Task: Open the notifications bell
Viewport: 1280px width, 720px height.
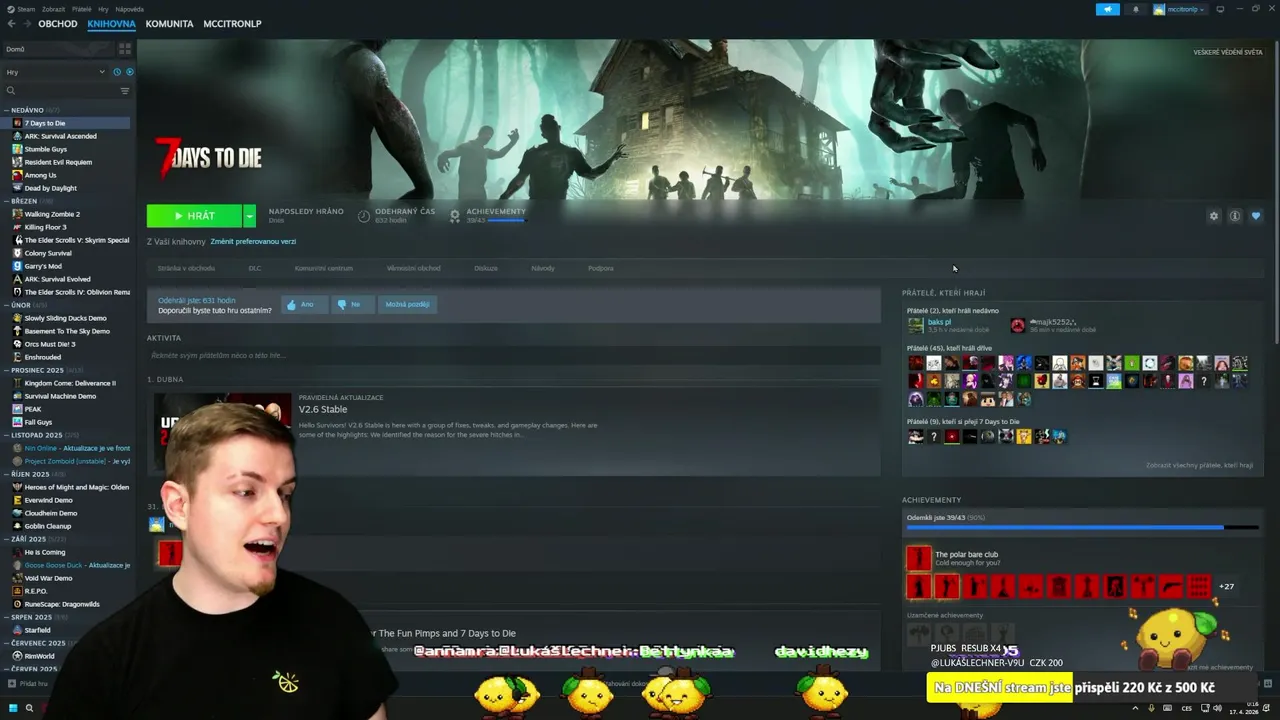Action: [x=1135, y=9]
